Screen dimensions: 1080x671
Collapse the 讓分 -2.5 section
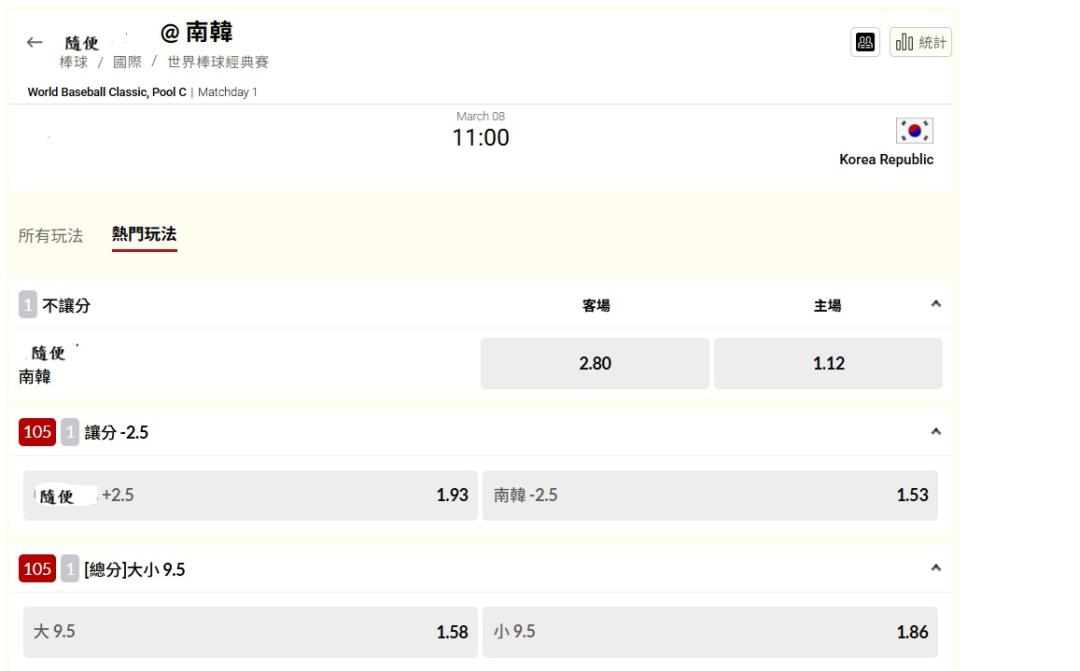tap(935, 432)
